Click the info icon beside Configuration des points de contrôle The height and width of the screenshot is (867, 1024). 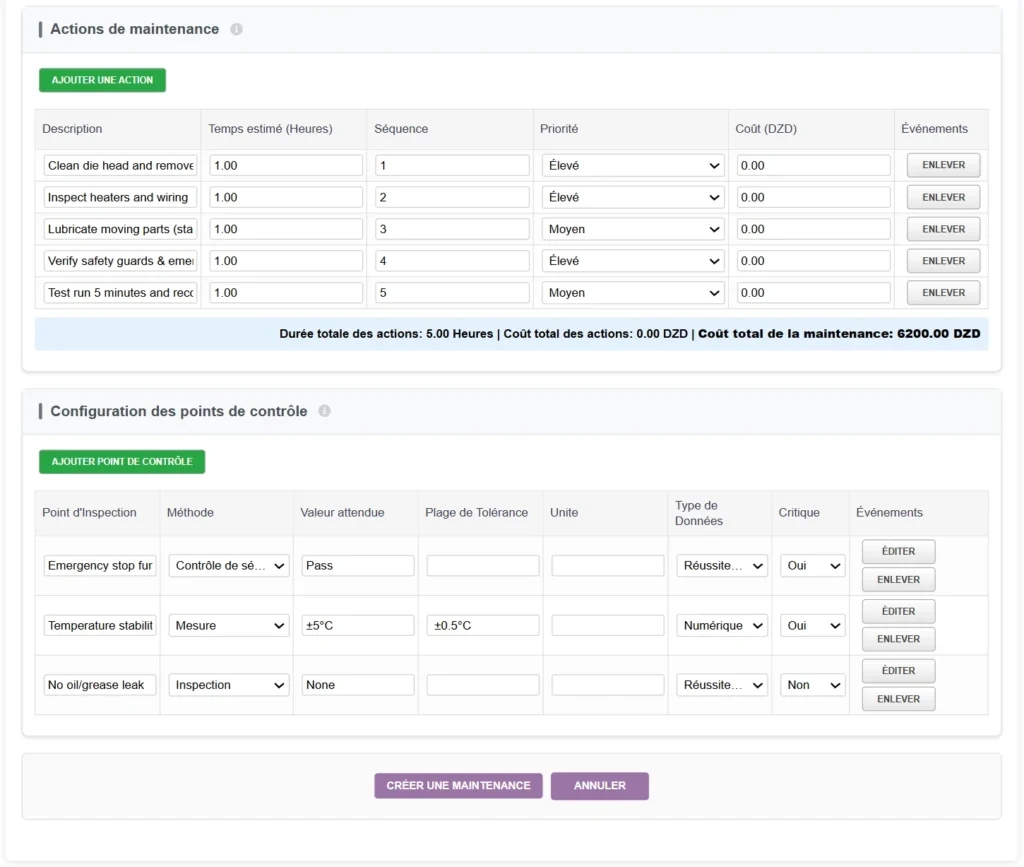[324, 410]
